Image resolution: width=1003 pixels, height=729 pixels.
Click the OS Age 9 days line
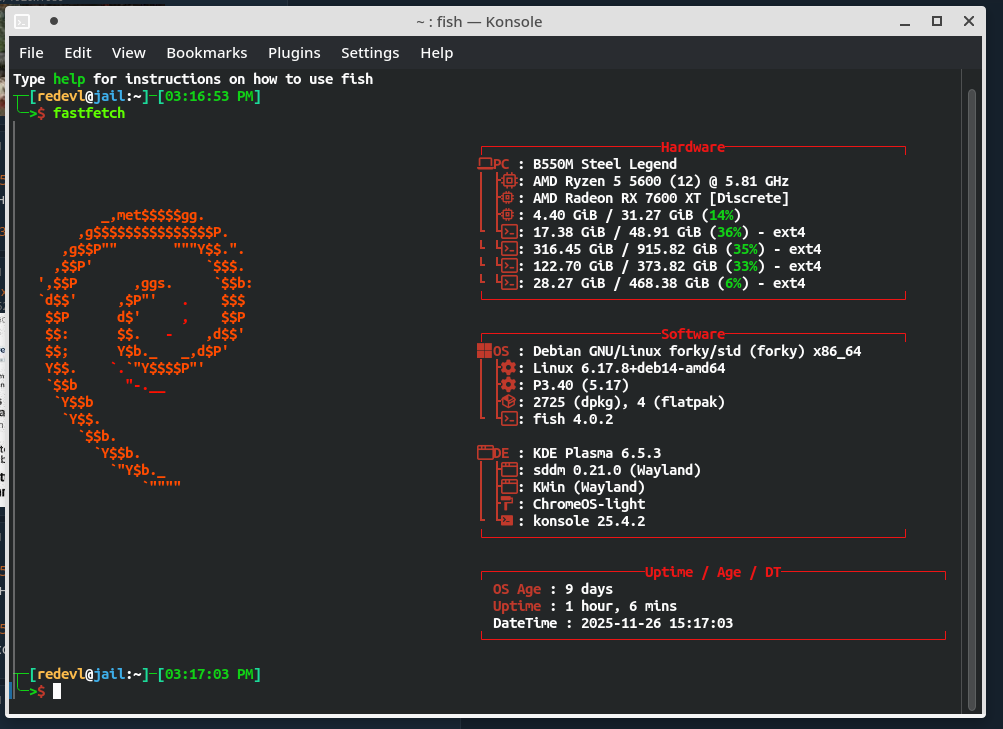point(553,589)
